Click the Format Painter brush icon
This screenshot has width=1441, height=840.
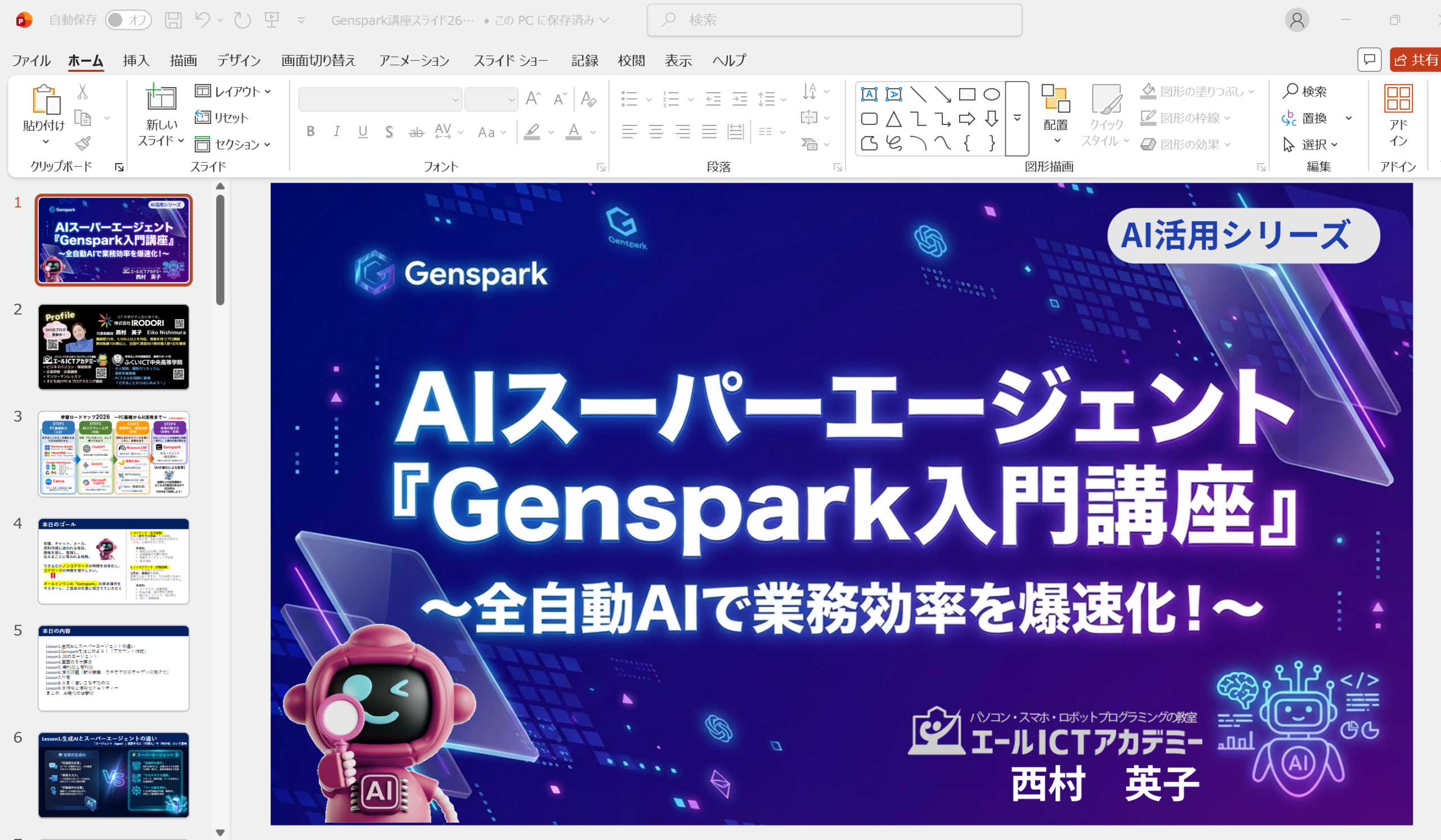coord(83,143)
